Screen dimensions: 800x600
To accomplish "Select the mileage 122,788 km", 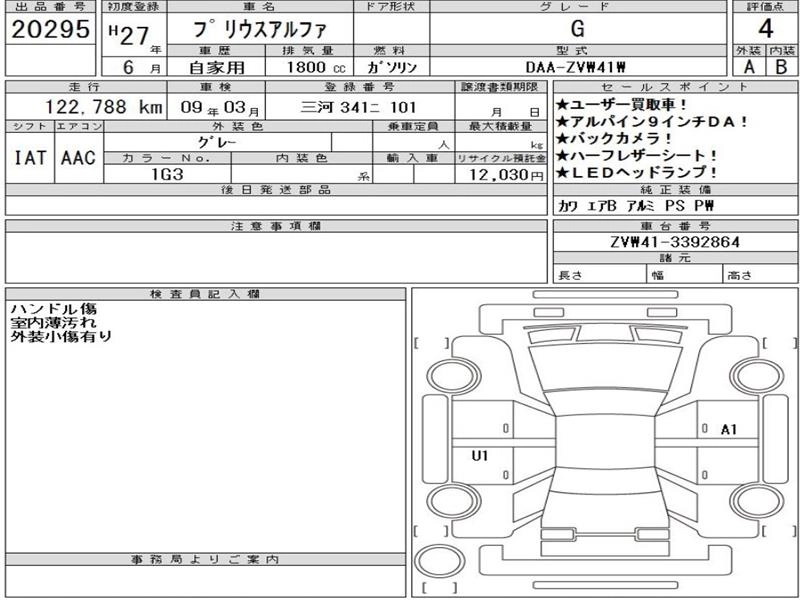I will tap(104, 107).
